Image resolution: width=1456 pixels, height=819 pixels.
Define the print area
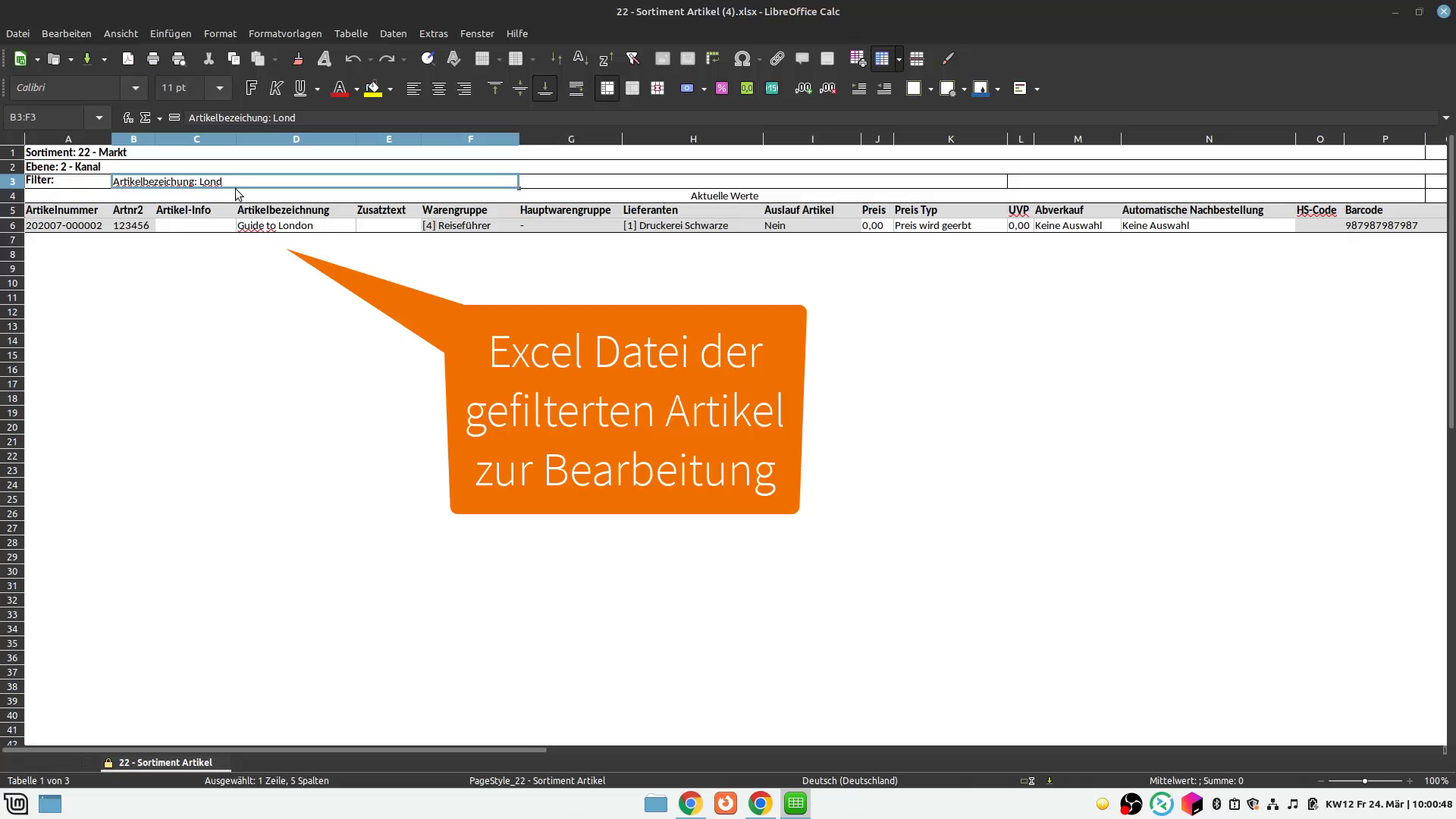[858, 59]
